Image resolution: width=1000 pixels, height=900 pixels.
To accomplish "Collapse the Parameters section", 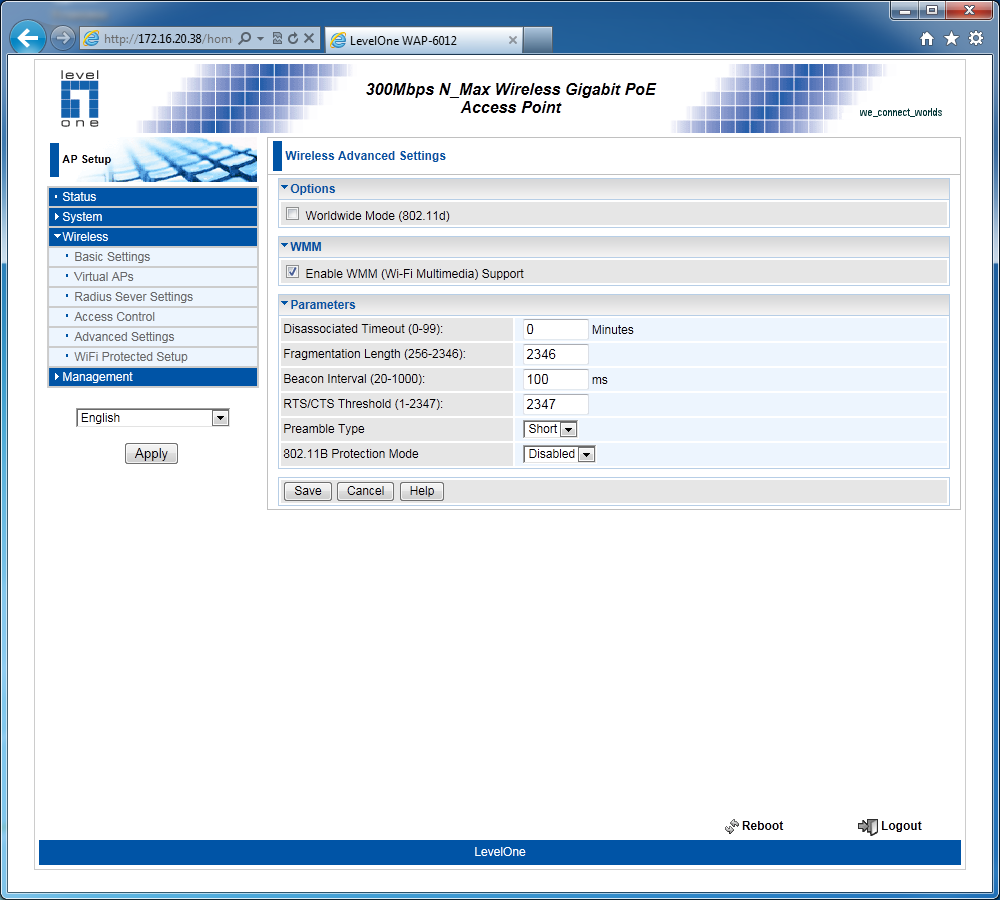I will coord(284,304).
